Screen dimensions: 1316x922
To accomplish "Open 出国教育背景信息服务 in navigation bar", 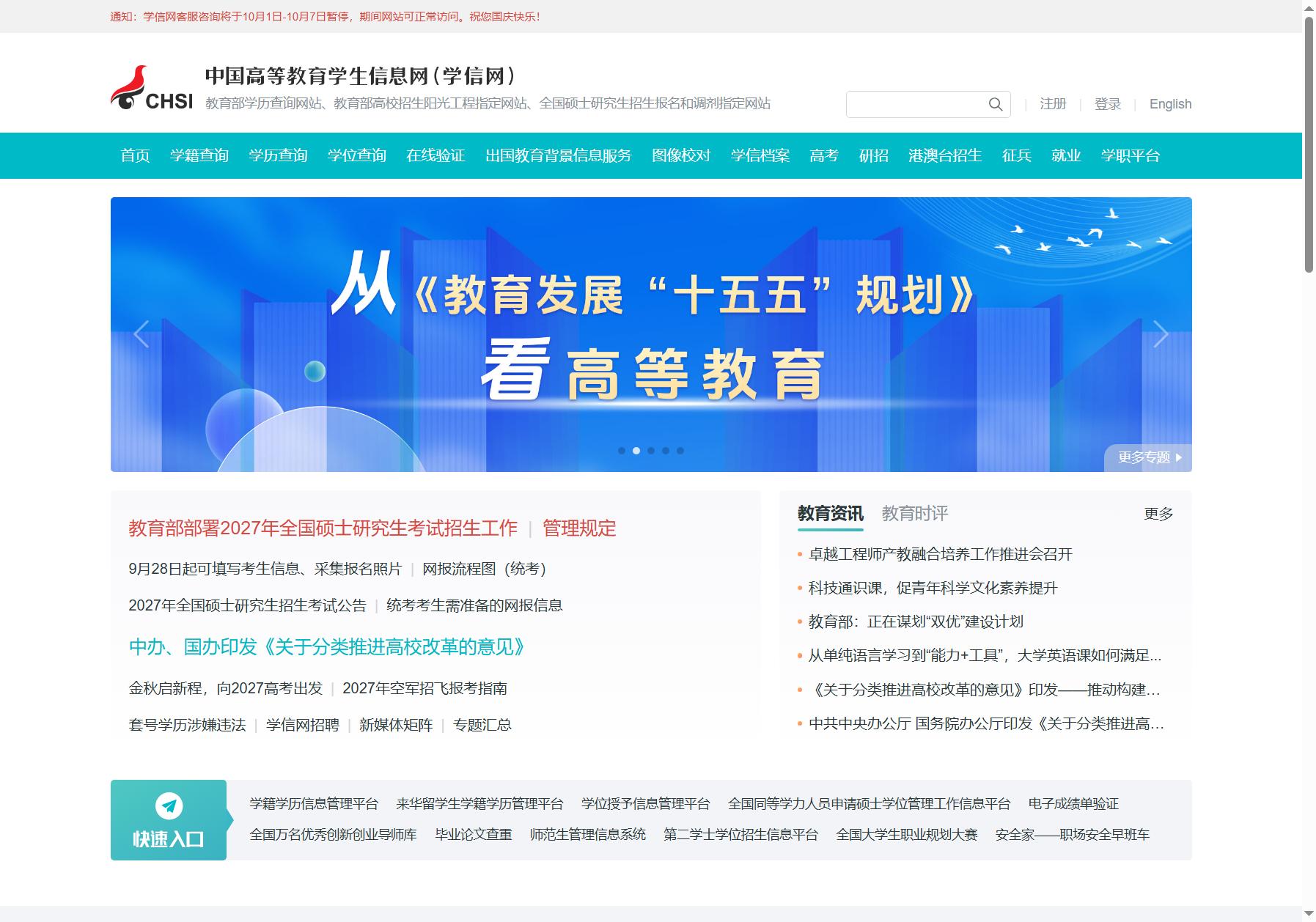I will click(559, 155).
